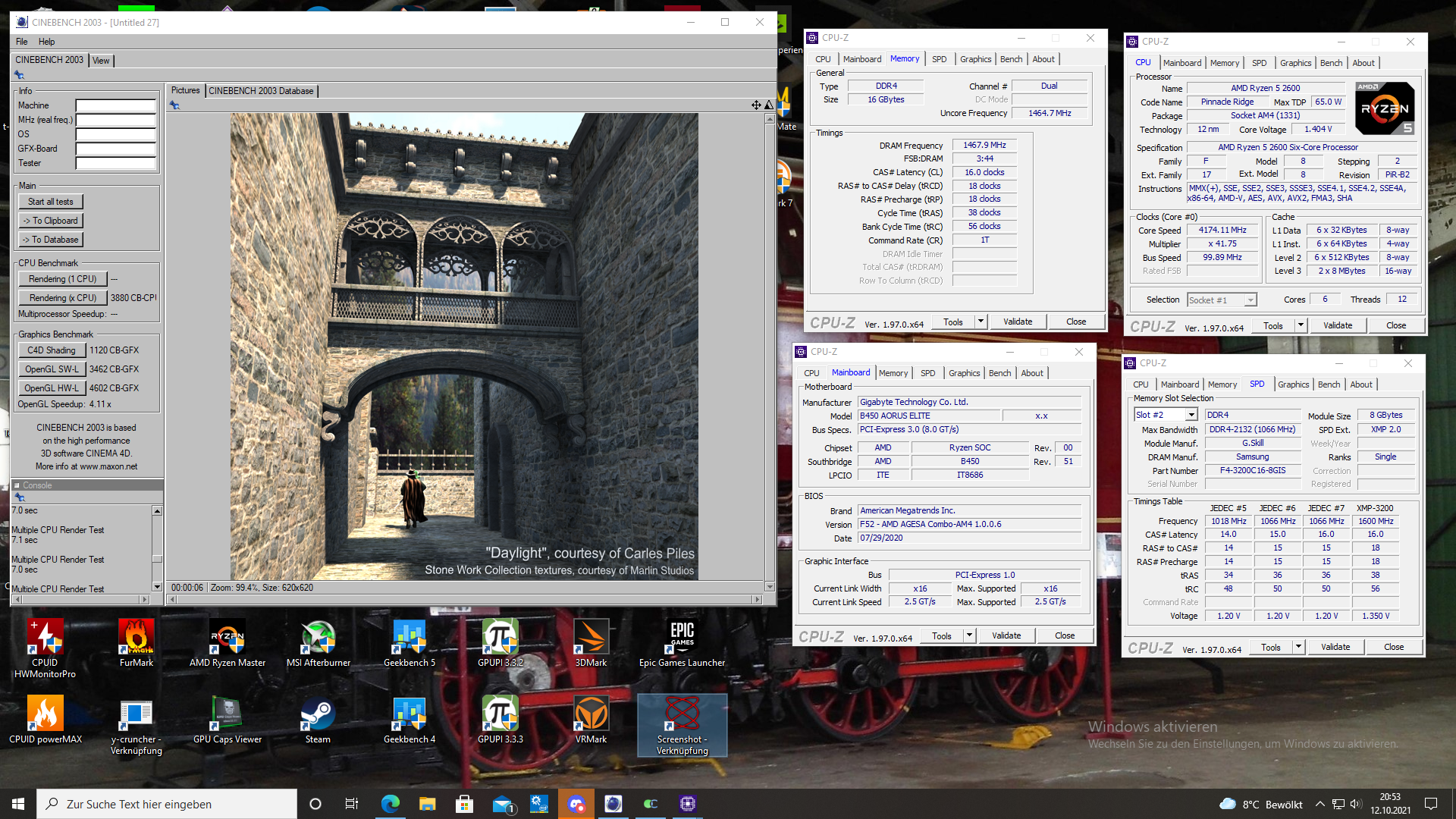Launch GPU Caps Viewer icon

(227, 720)
